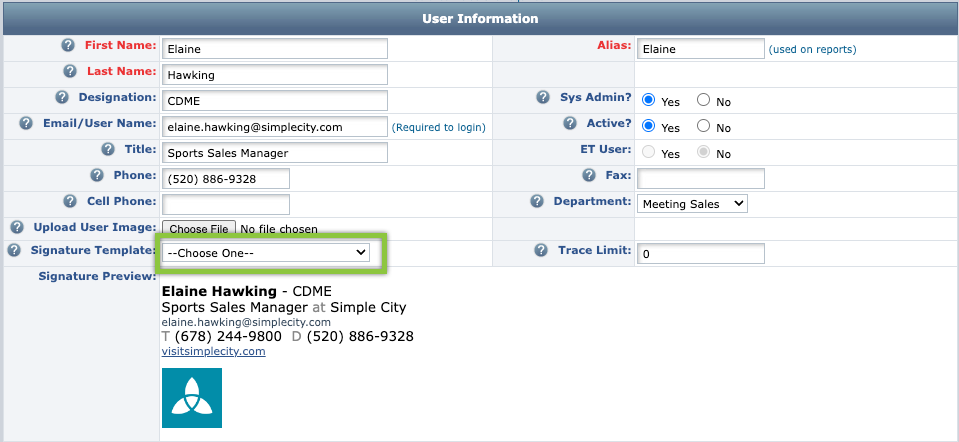Click Choose File to upload image
Viewport: 959px width, 442px height.
[x=199, y=229]
